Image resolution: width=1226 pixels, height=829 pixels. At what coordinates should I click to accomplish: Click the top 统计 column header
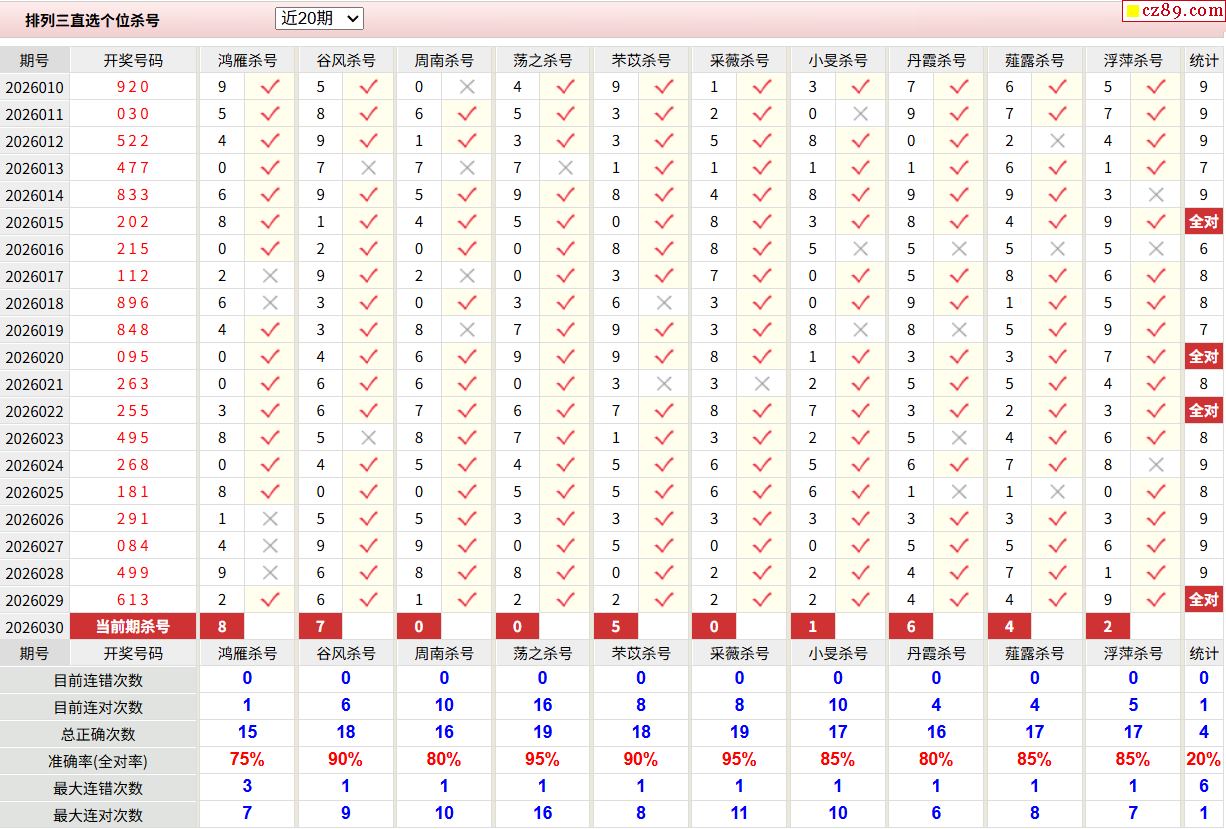pyautogui.click(x=1204, y=60)
